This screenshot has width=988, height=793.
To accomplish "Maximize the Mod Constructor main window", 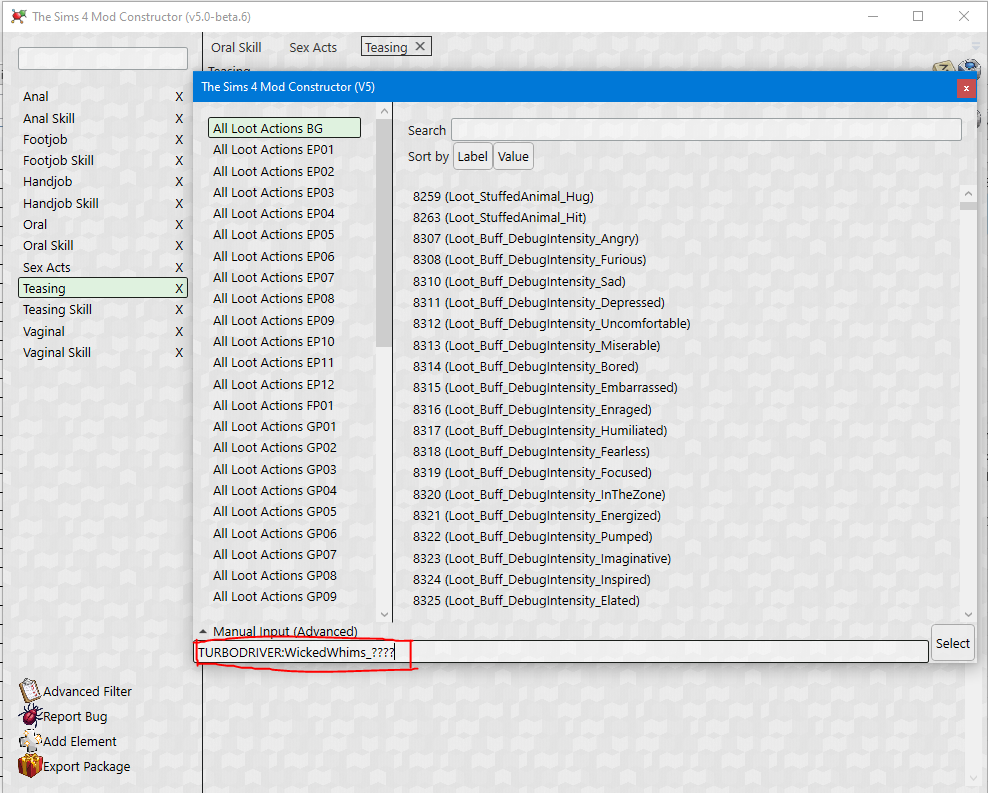I will 918,16.
